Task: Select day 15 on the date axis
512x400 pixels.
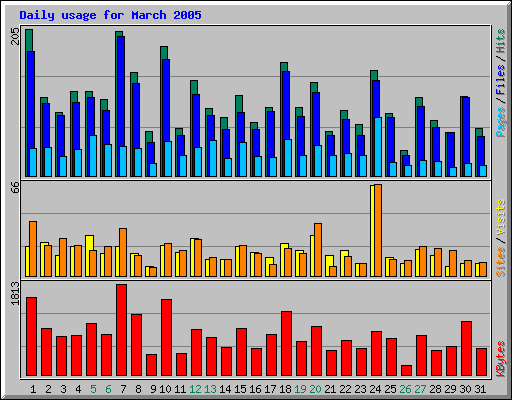Action: click(x=240, y=389)
